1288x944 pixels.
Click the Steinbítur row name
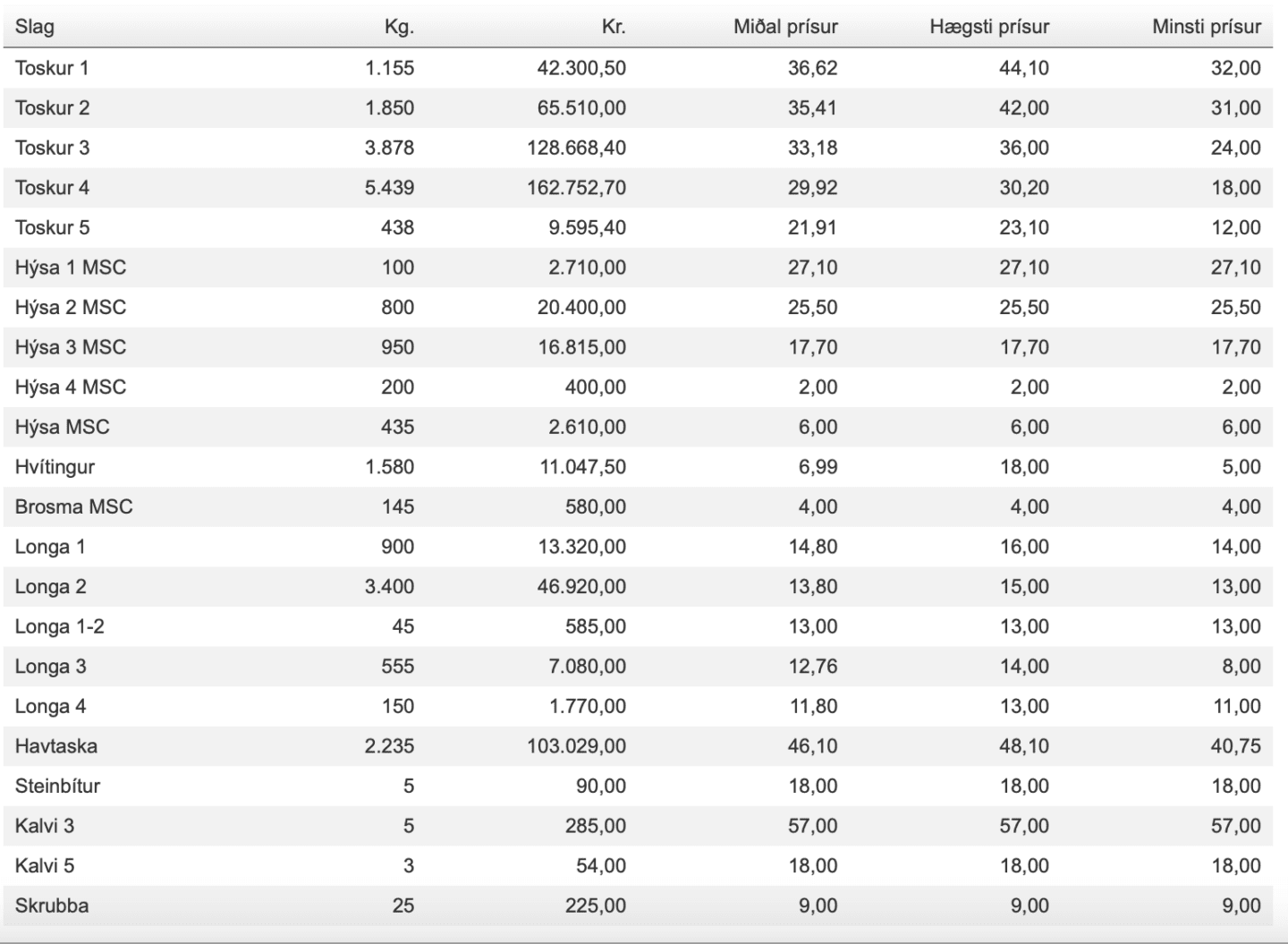point(57,786)
